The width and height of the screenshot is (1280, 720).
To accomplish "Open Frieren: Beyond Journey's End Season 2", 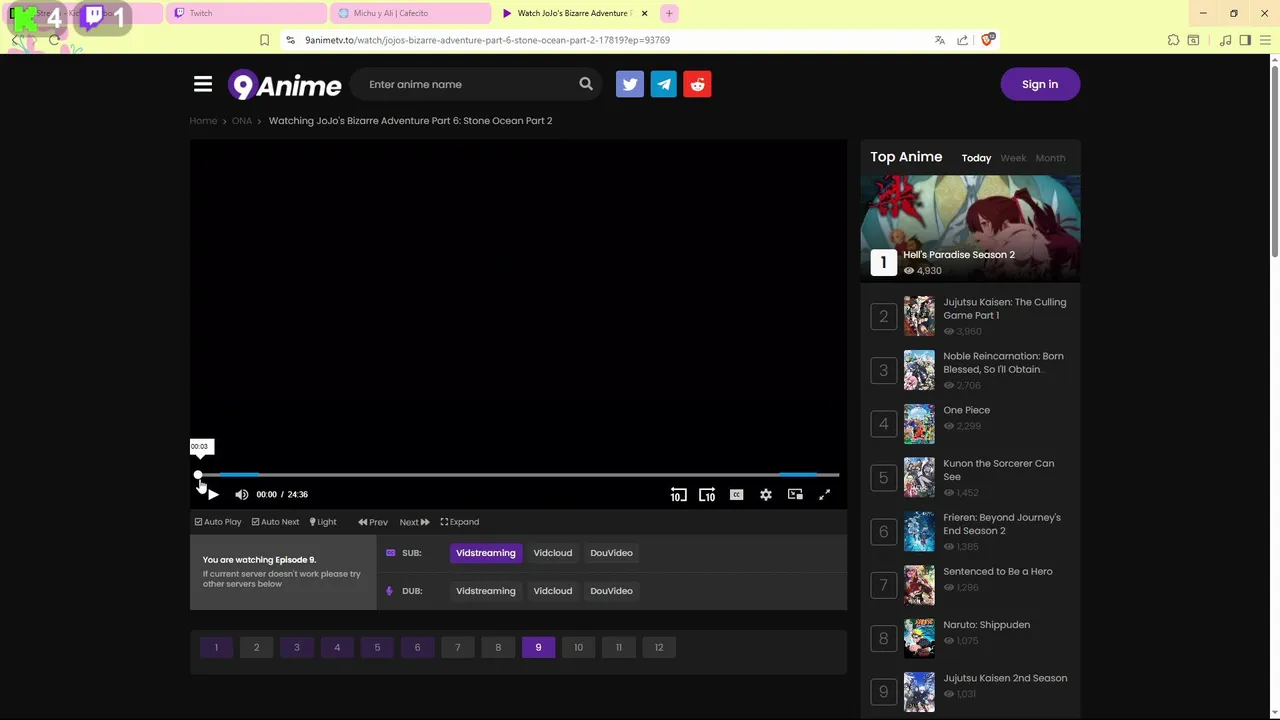I will pos(1002,524).
